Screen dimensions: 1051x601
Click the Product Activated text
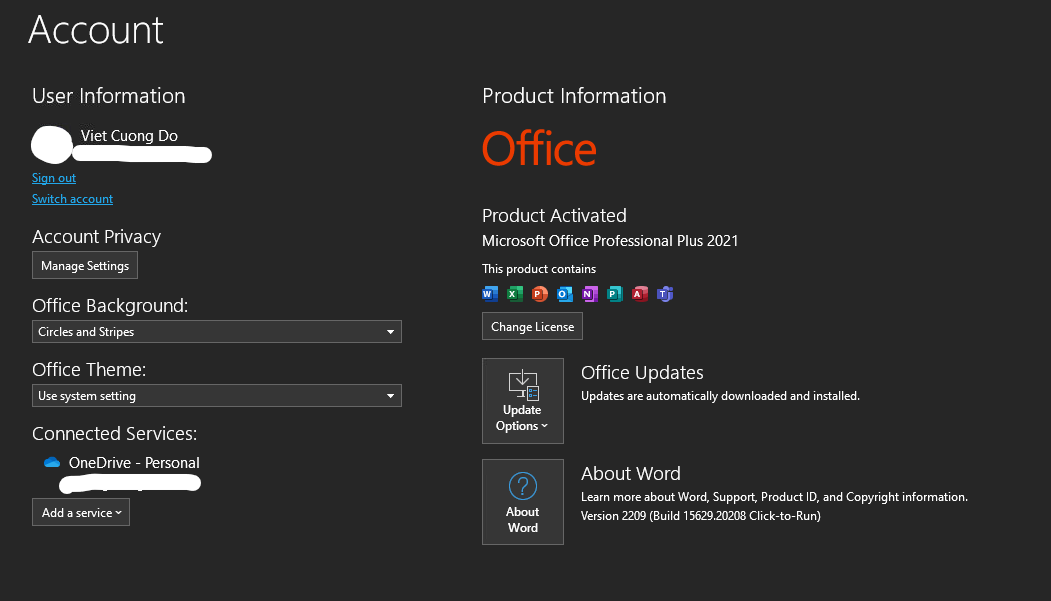coord(554,216)
